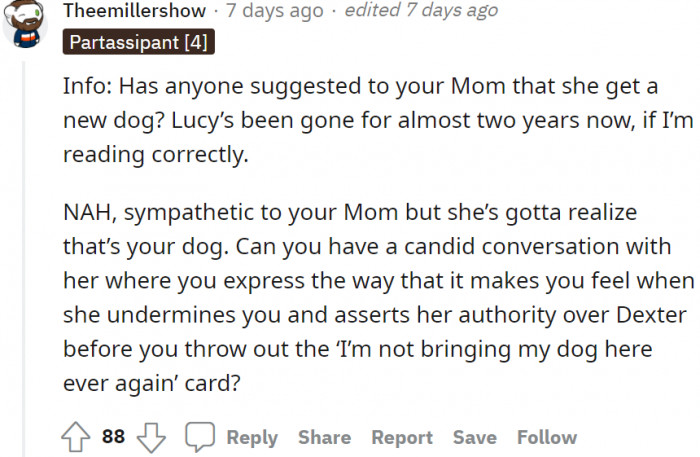
Task: Reply to this comment
Action: 252,437
